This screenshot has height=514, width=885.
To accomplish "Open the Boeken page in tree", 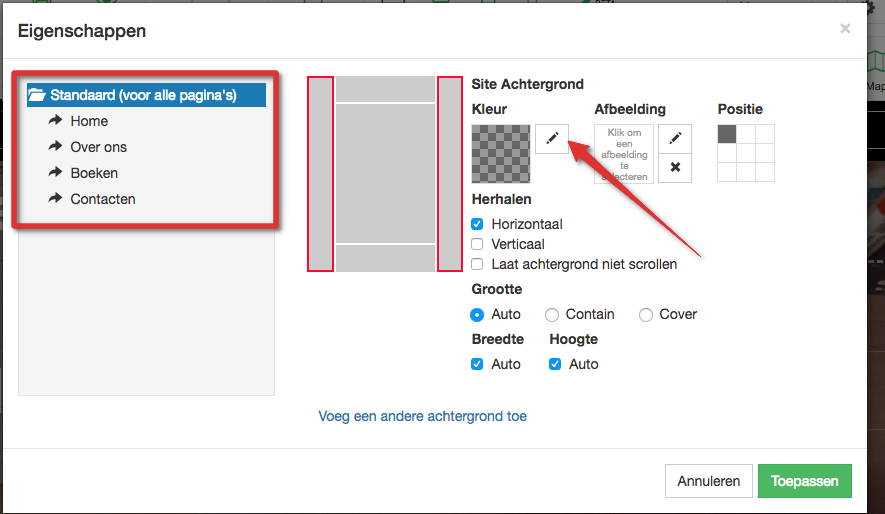I will click(x=94, y=173).
